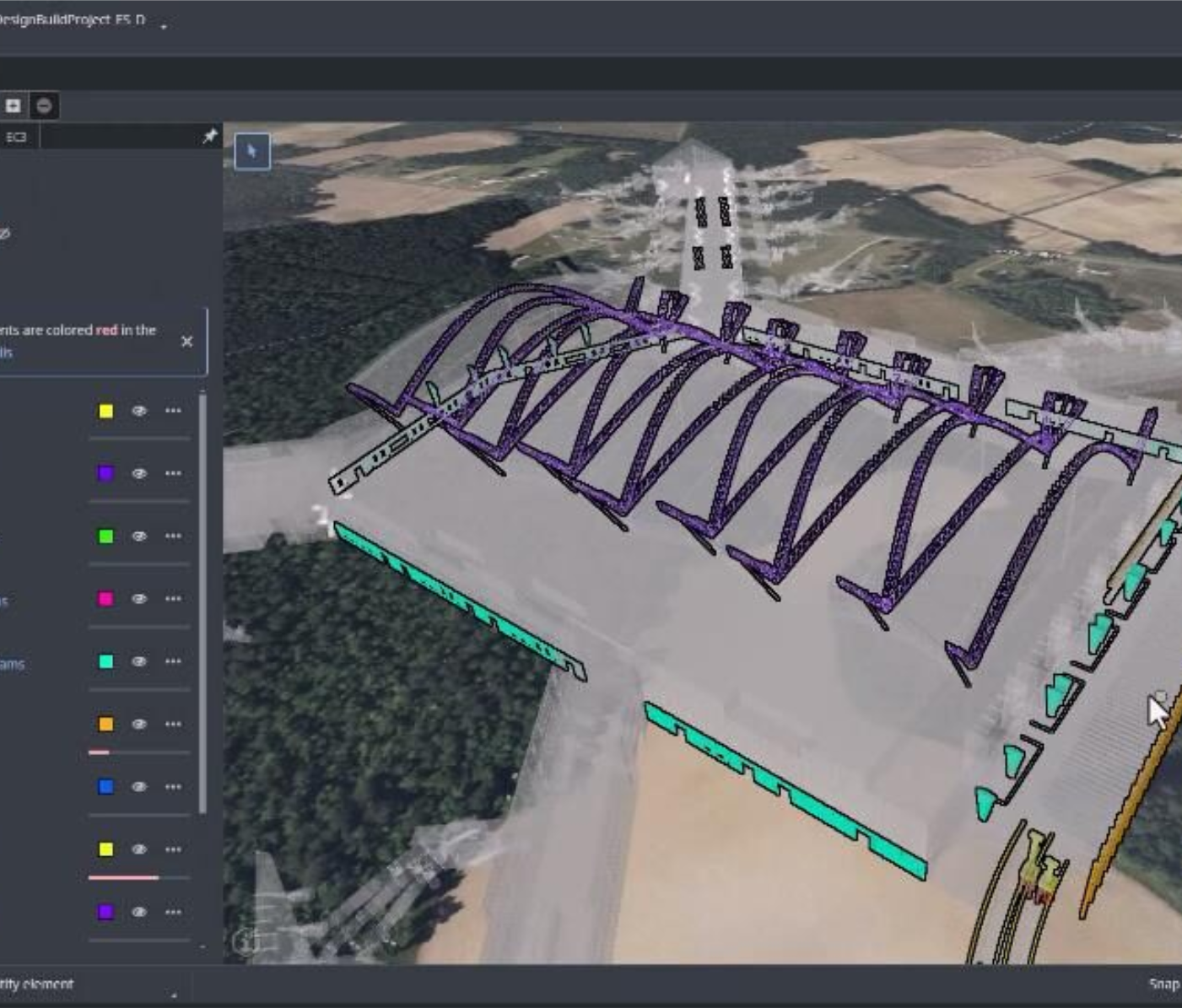Click the side panel vertical scrollbar
Viewport: 1182px width, 1008px height.
pyautogui.click(x=202, y=603)
